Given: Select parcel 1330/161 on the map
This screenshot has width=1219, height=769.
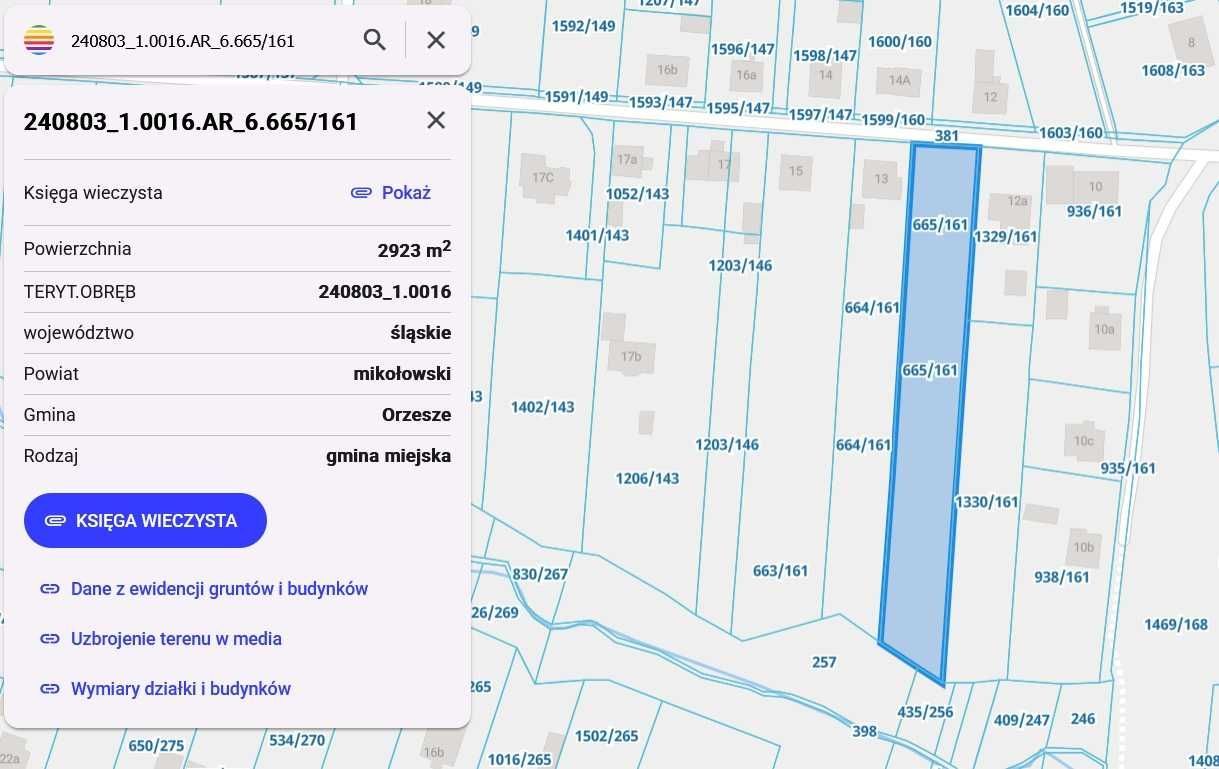Looking at the screenshot, I should 987,502.
